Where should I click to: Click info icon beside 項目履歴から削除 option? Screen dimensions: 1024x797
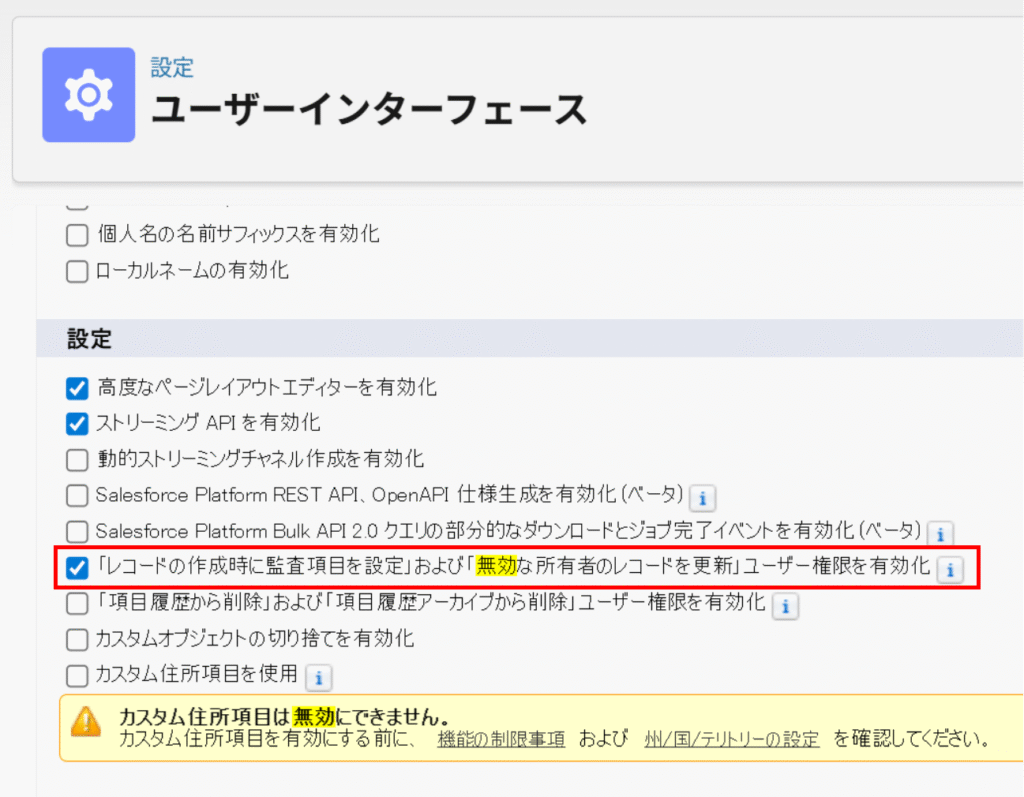785,606
